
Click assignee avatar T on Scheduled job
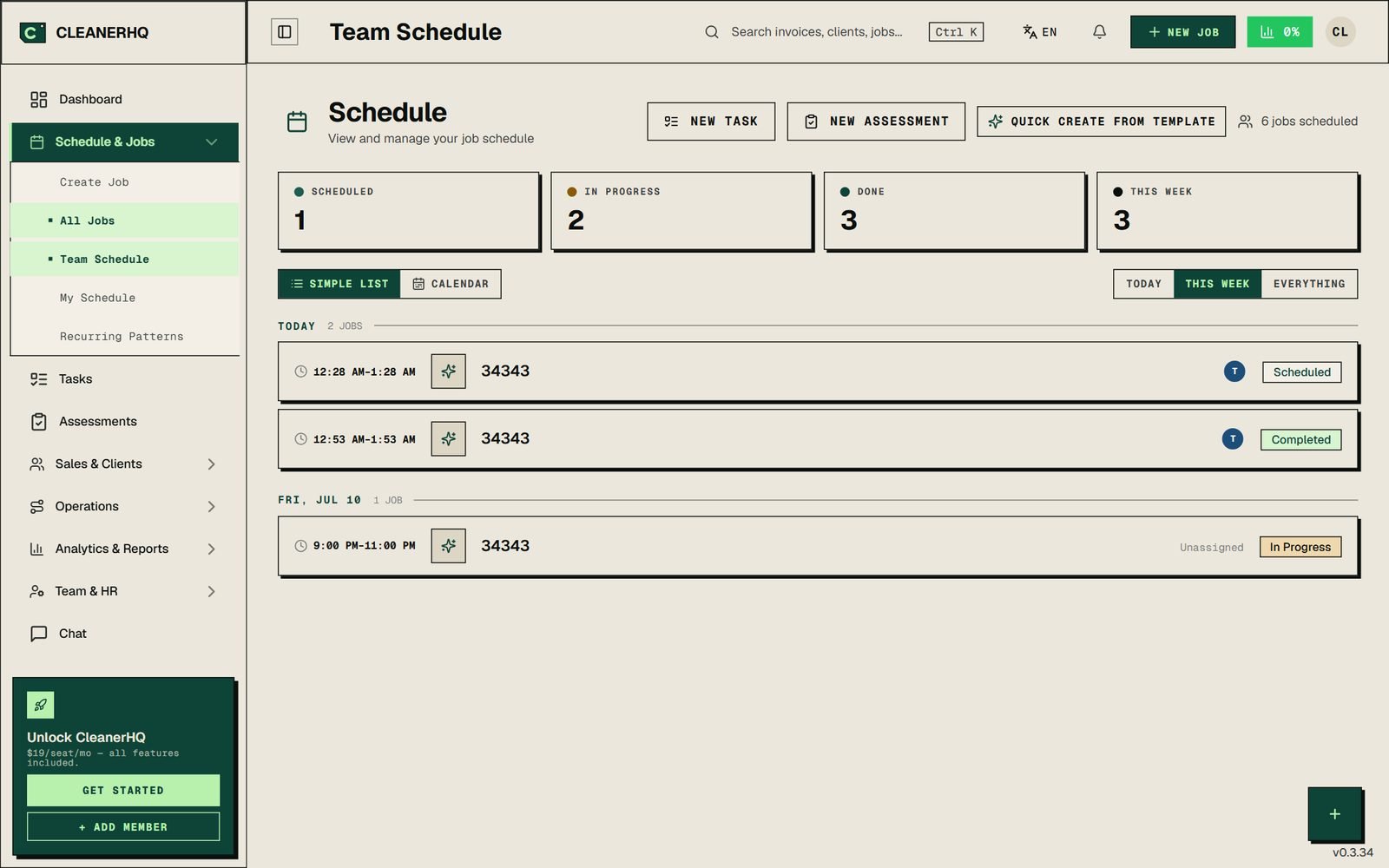1234,372
